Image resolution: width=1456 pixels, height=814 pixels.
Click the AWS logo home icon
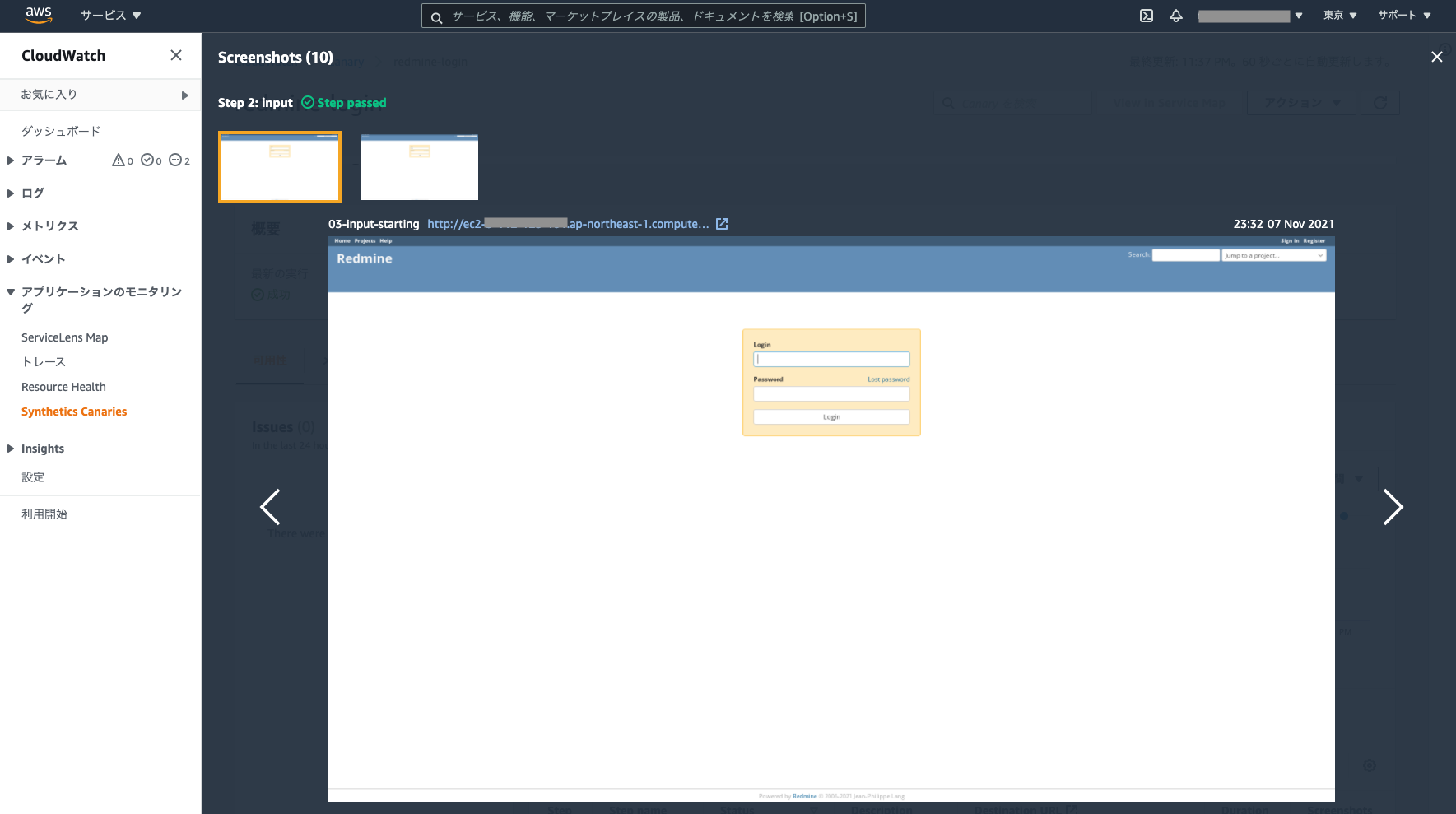[x=38, y=15]
